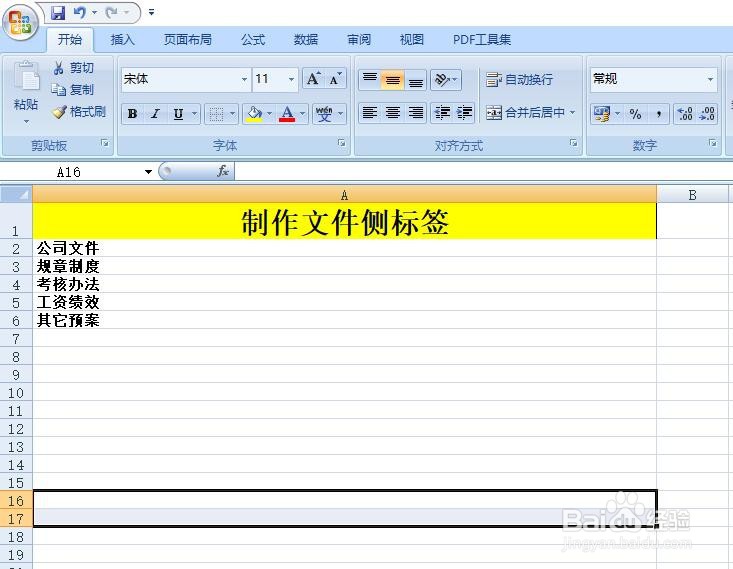Switch to the 视图 tab
Image resolution: width=733 pixels, height=569 pixels.
(412, 40)
